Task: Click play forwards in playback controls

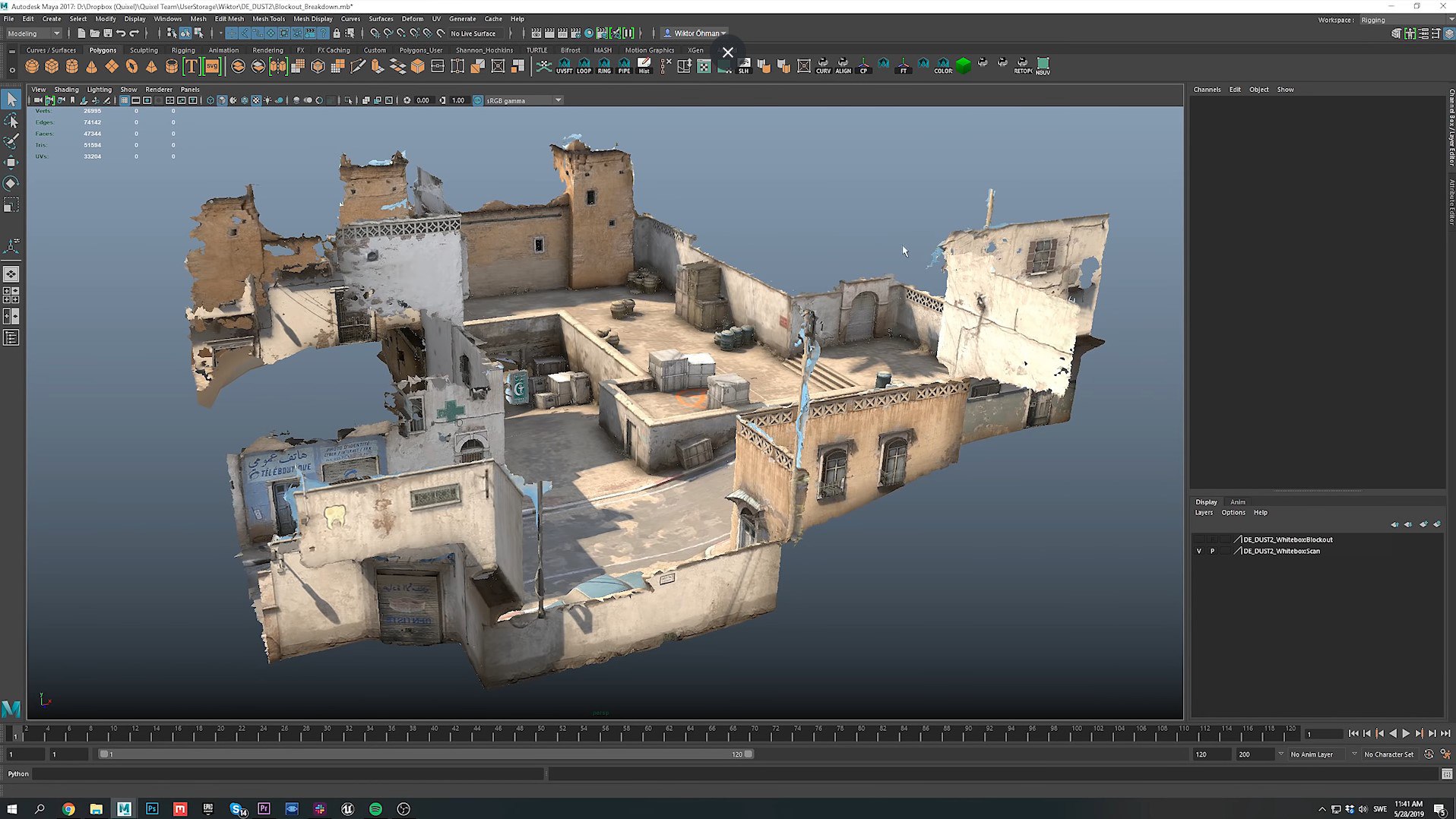Action: 1406,734
